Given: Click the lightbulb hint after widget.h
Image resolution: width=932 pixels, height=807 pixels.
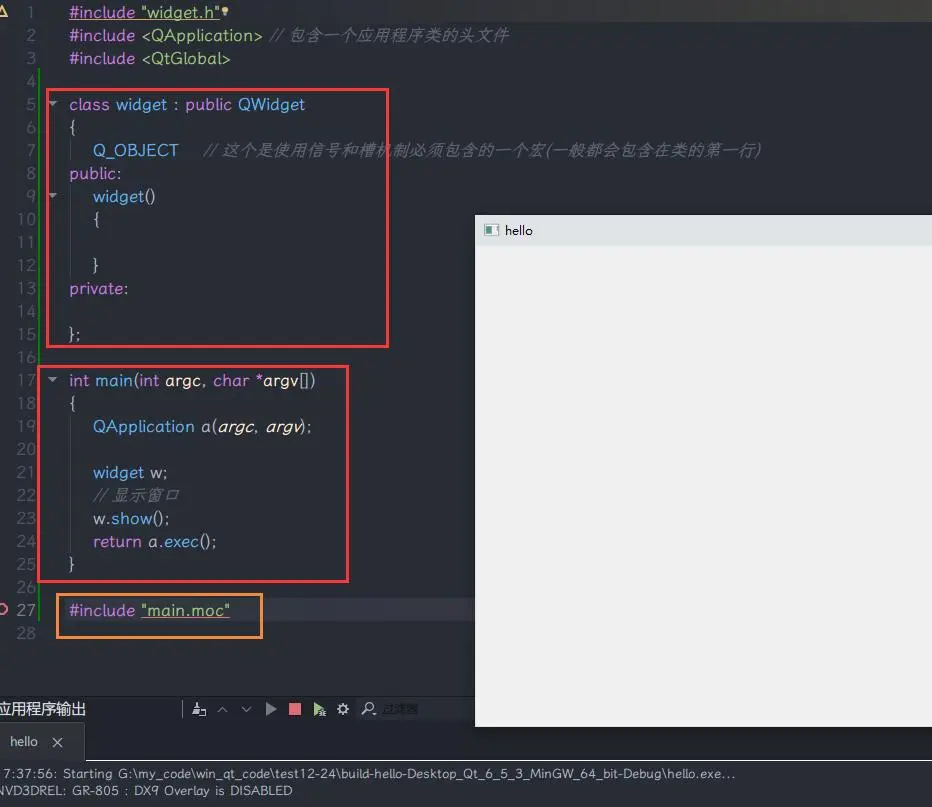Looking at the screenshot, I should (x=225, y=12).
